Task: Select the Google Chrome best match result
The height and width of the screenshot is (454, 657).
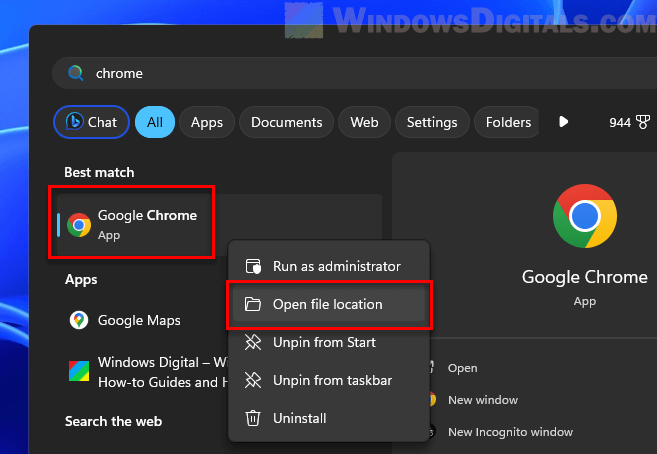Action: (220, 225)
